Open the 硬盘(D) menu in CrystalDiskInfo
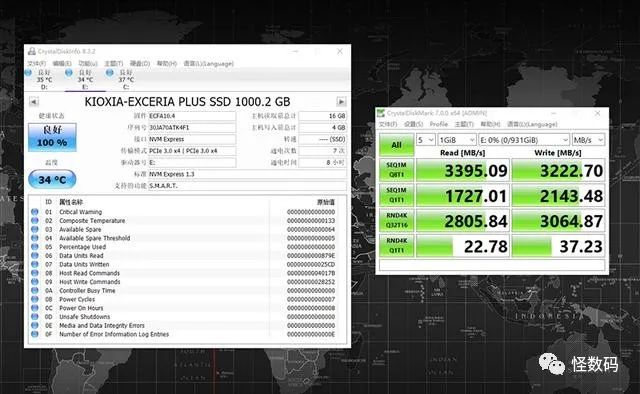640x394 pixels. 140,64
